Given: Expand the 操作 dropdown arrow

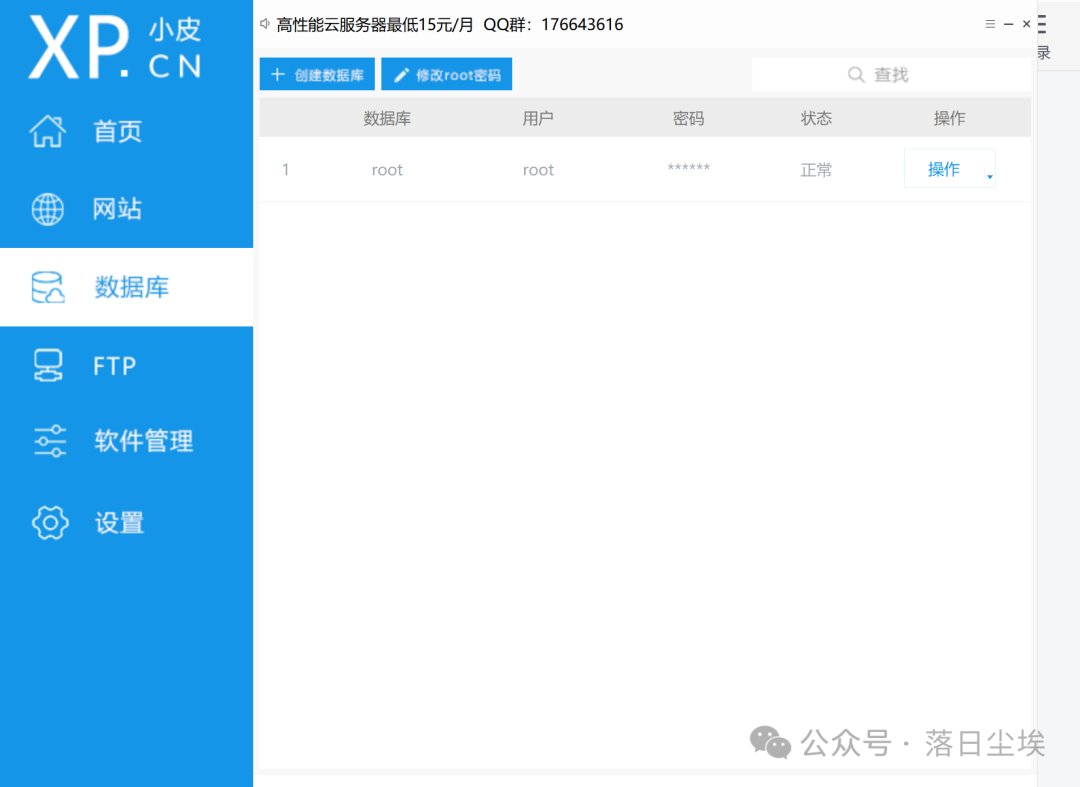Looking at the screenshot, I should pos(990,177).
